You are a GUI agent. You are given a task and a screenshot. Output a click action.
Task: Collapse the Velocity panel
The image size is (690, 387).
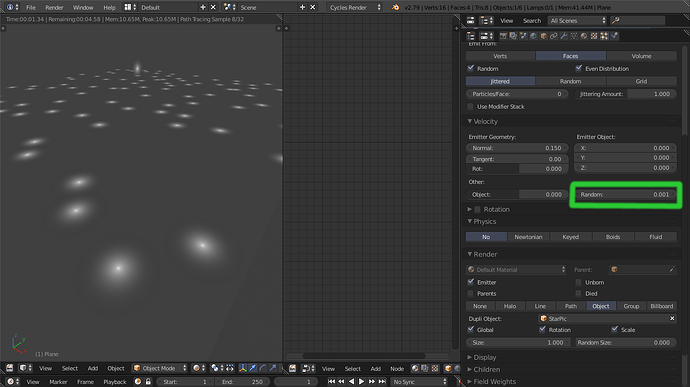(470, 121)
